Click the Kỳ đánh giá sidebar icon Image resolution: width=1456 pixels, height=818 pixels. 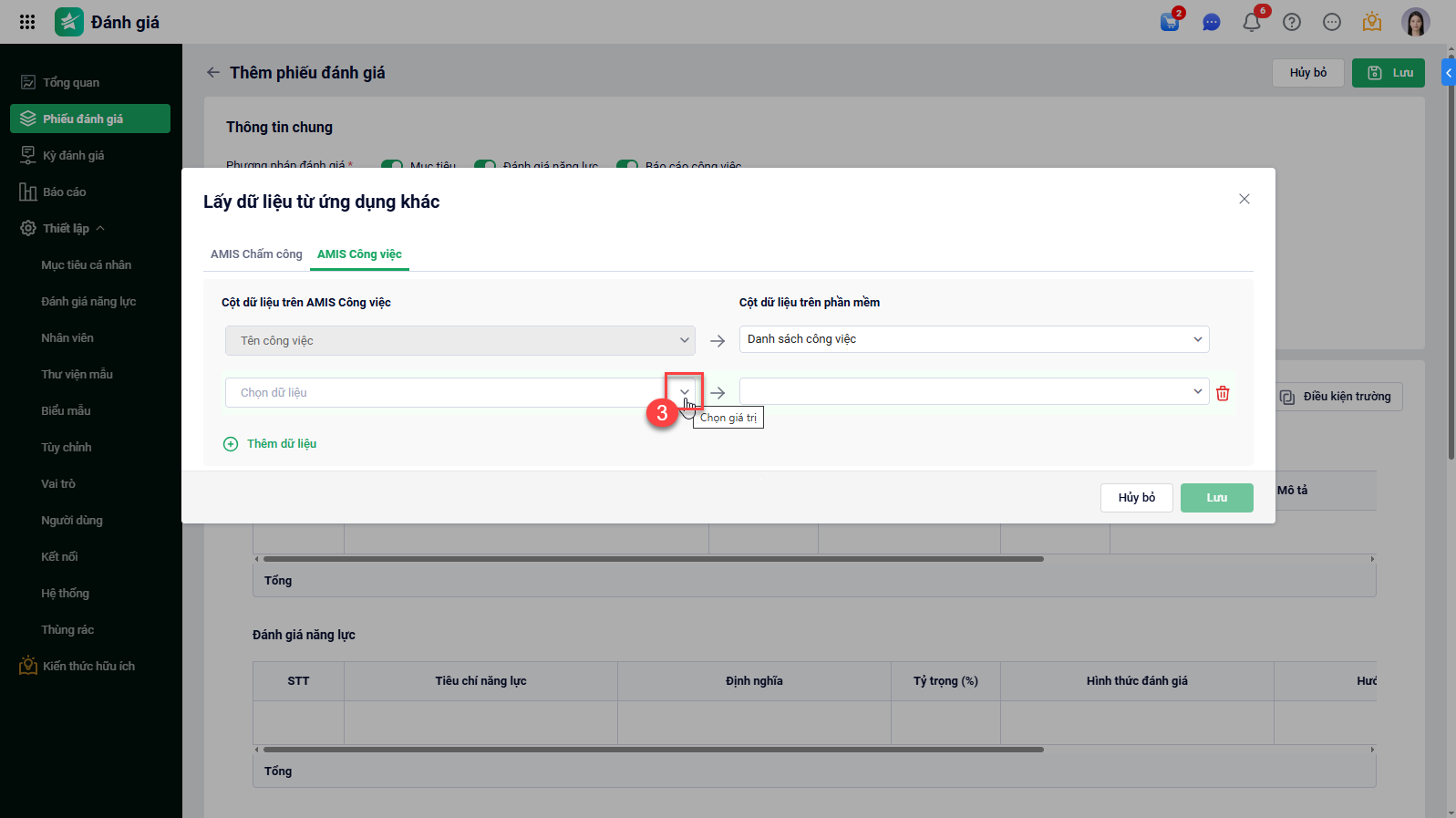tap(28, 155)
